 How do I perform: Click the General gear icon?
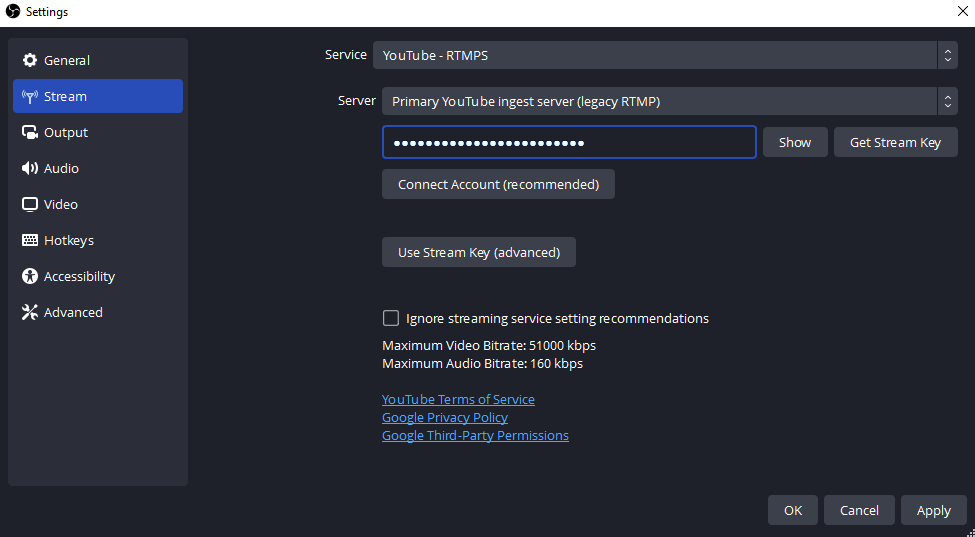coord(30,61)
